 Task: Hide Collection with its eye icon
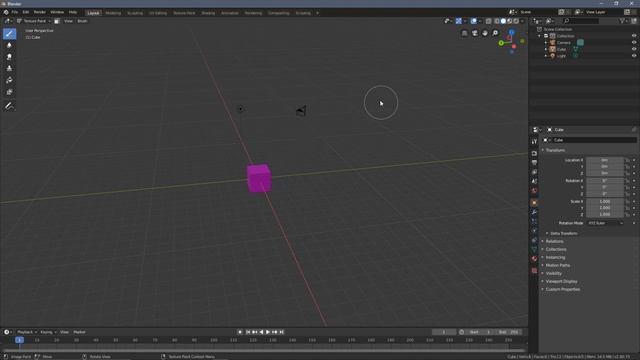[634, 36]
